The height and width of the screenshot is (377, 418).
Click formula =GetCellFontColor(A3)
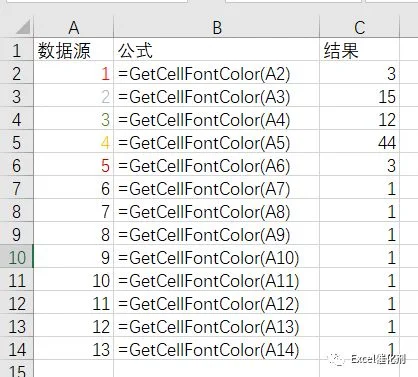pos(217,95)
